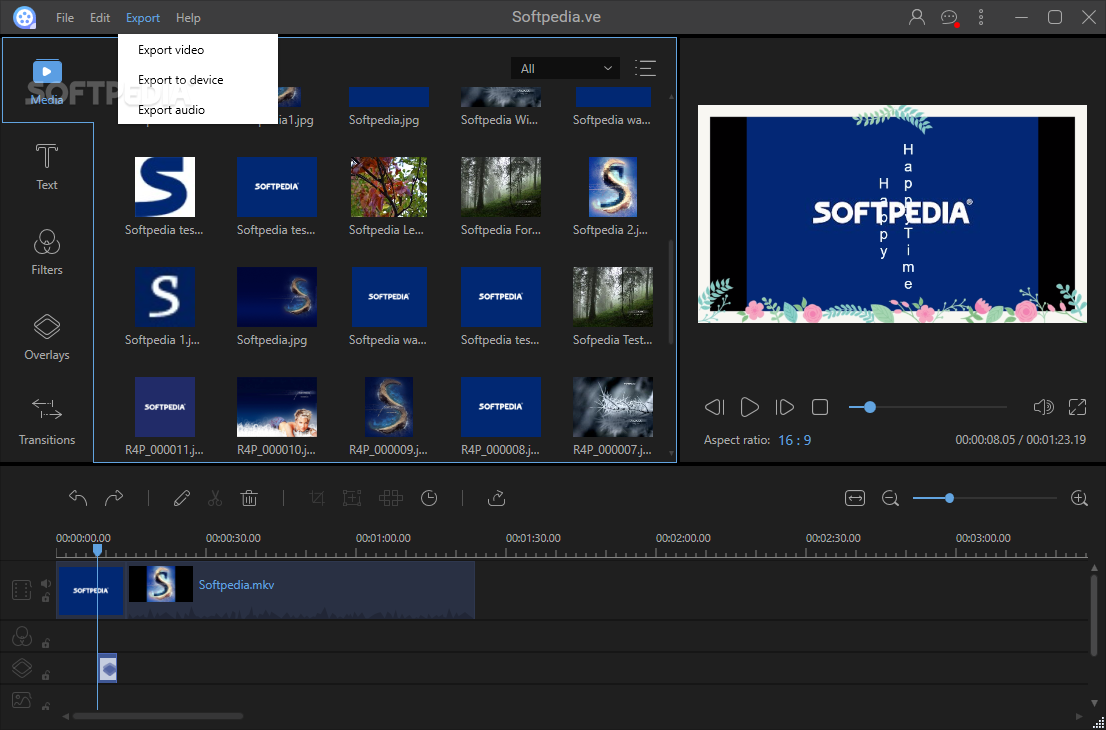The height and width of the screenshot is (730, 1106).
Task: Select the Mosaic tool
Action: point(391,498)
